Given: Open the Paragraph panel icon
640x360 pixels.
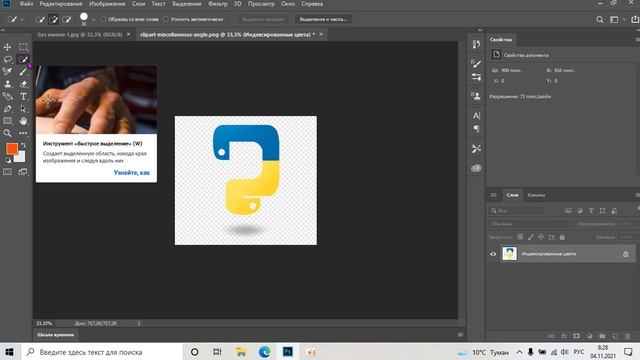Looking at the screenshot, I should tap(476, 129).
